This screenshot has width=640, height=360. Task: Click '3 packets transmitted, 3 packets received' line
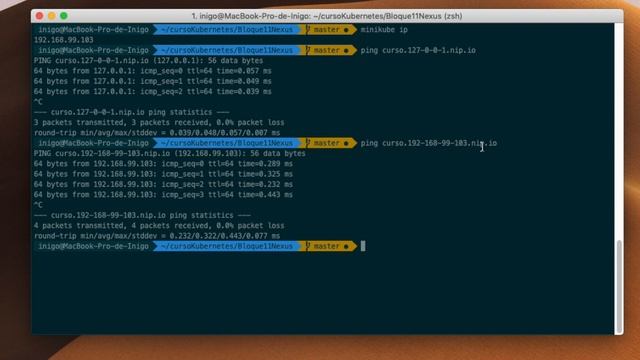(159, 122)
